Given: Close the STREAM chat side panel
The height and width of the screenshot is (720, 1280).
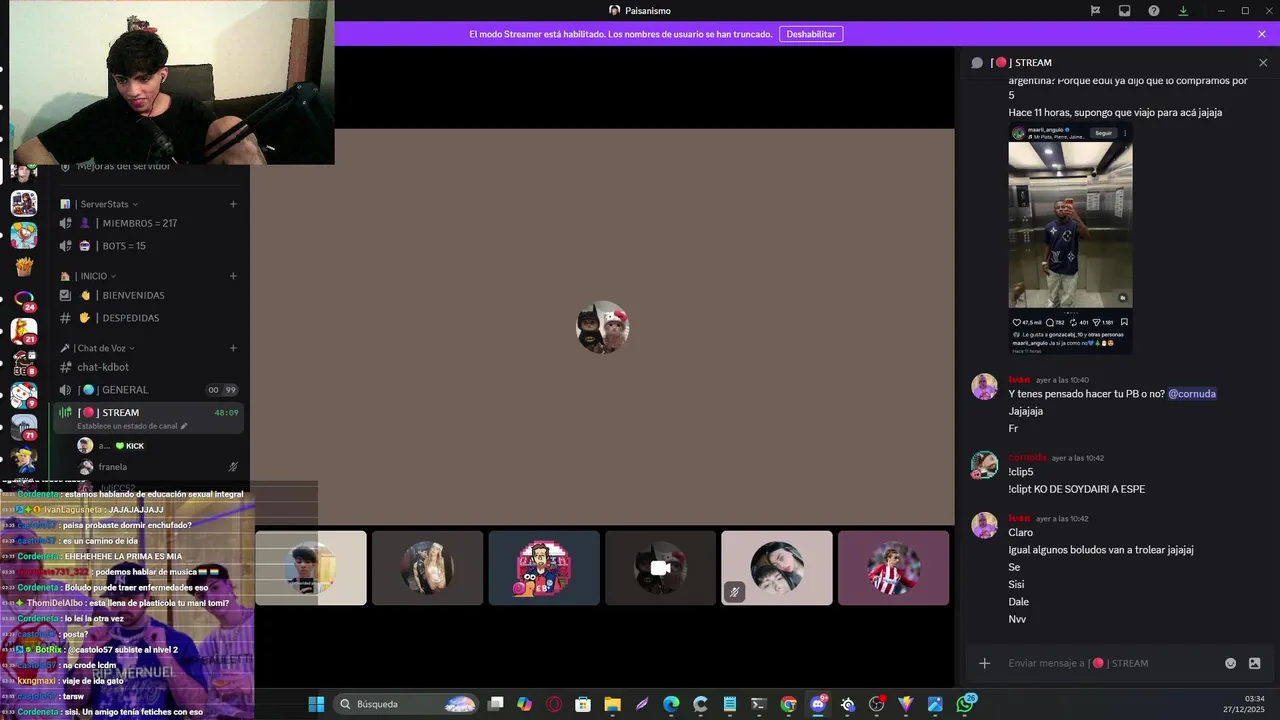Looking at the screenshot, I should point(1263,62).
